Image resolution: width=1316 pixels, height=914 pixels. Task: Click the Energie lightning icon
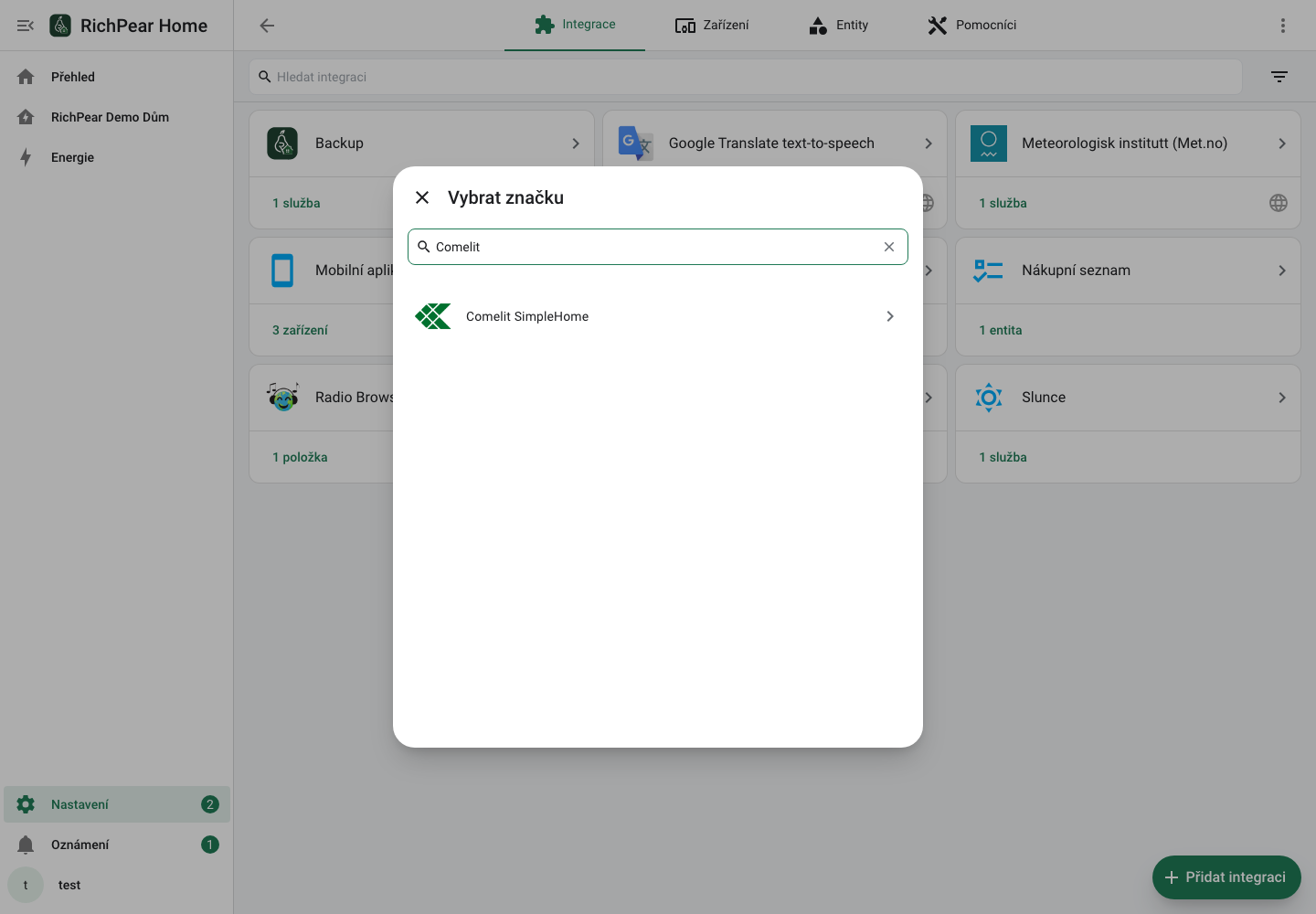26,157
